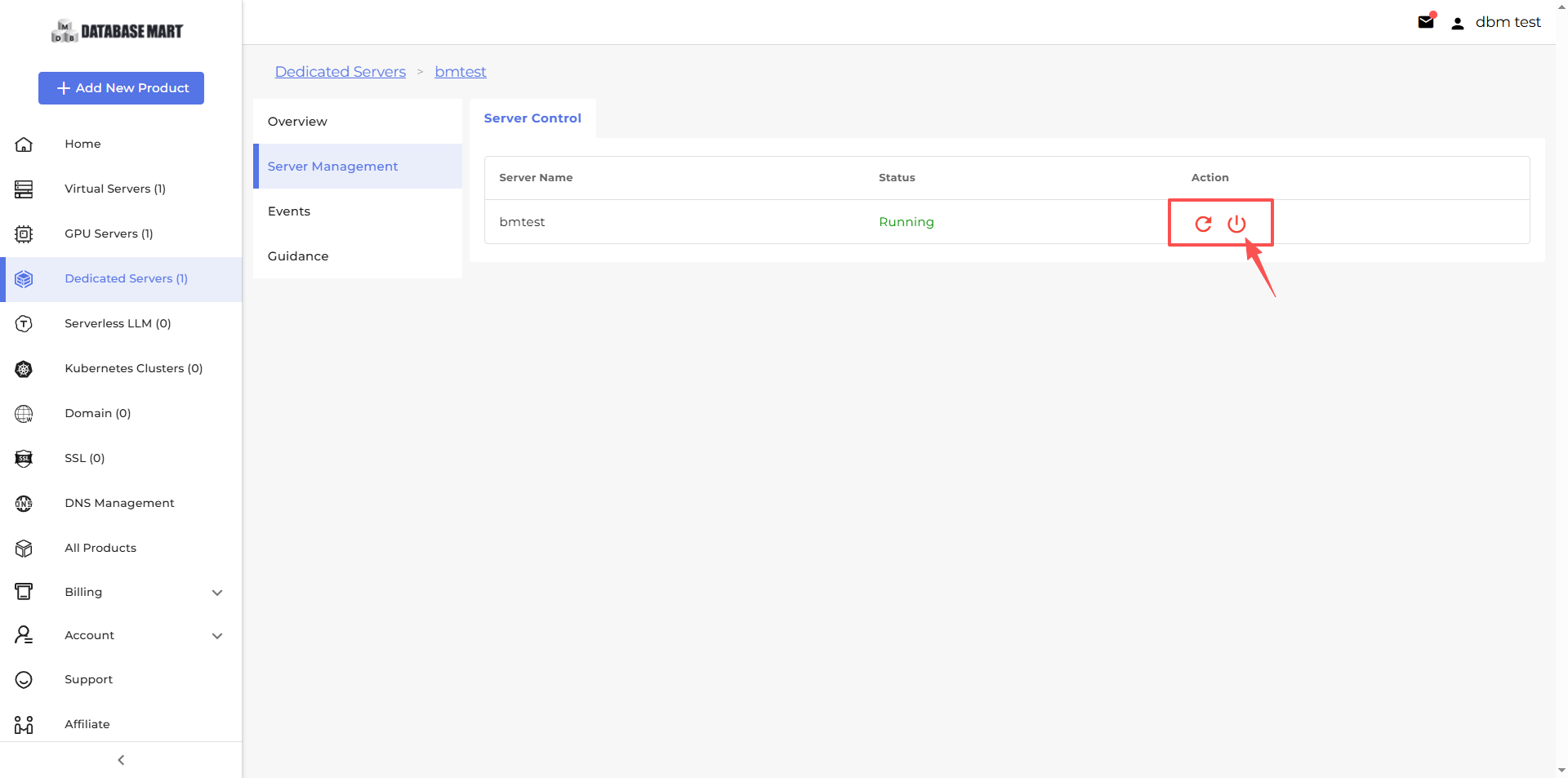Click Add New Product button
This screenshot has width=1568, height=778.
[121, 88]
